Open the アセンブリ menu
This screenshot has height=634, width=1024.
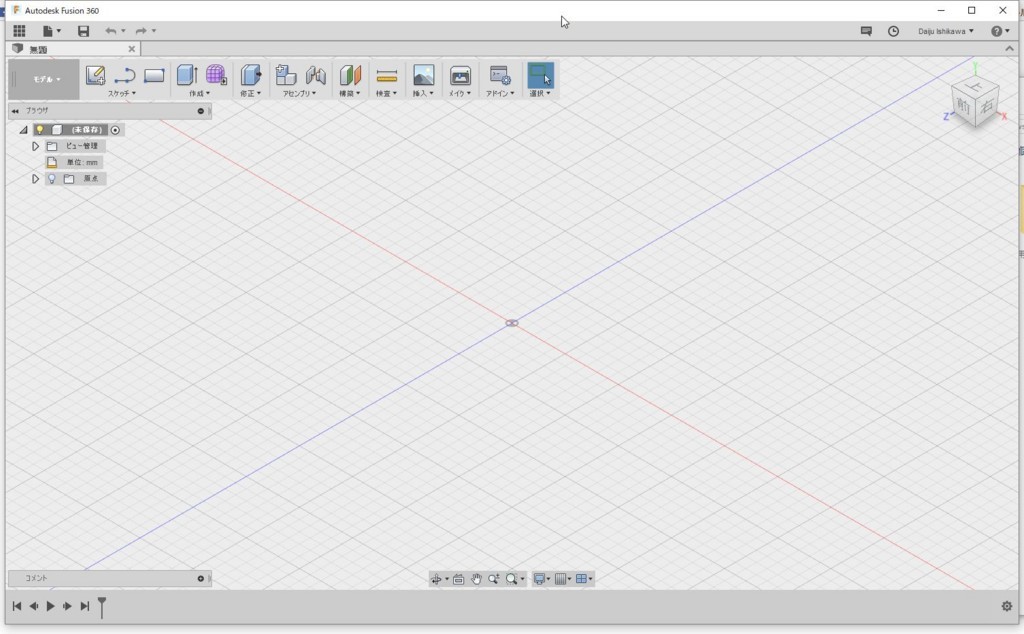pos(300,93)
